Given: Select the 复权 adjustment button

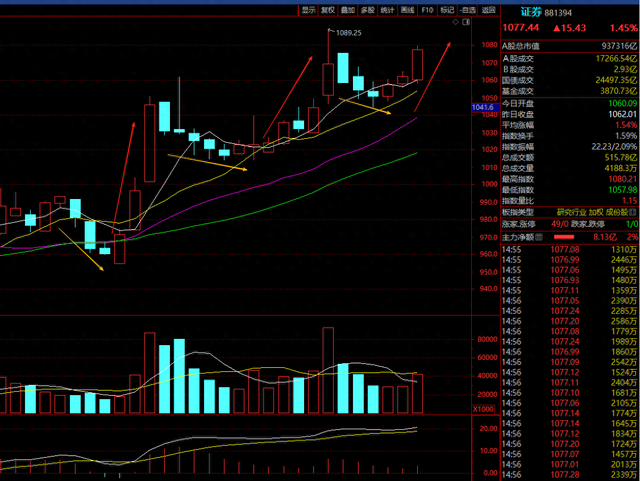Looking at the screenshot, I should tap(328, 10).
